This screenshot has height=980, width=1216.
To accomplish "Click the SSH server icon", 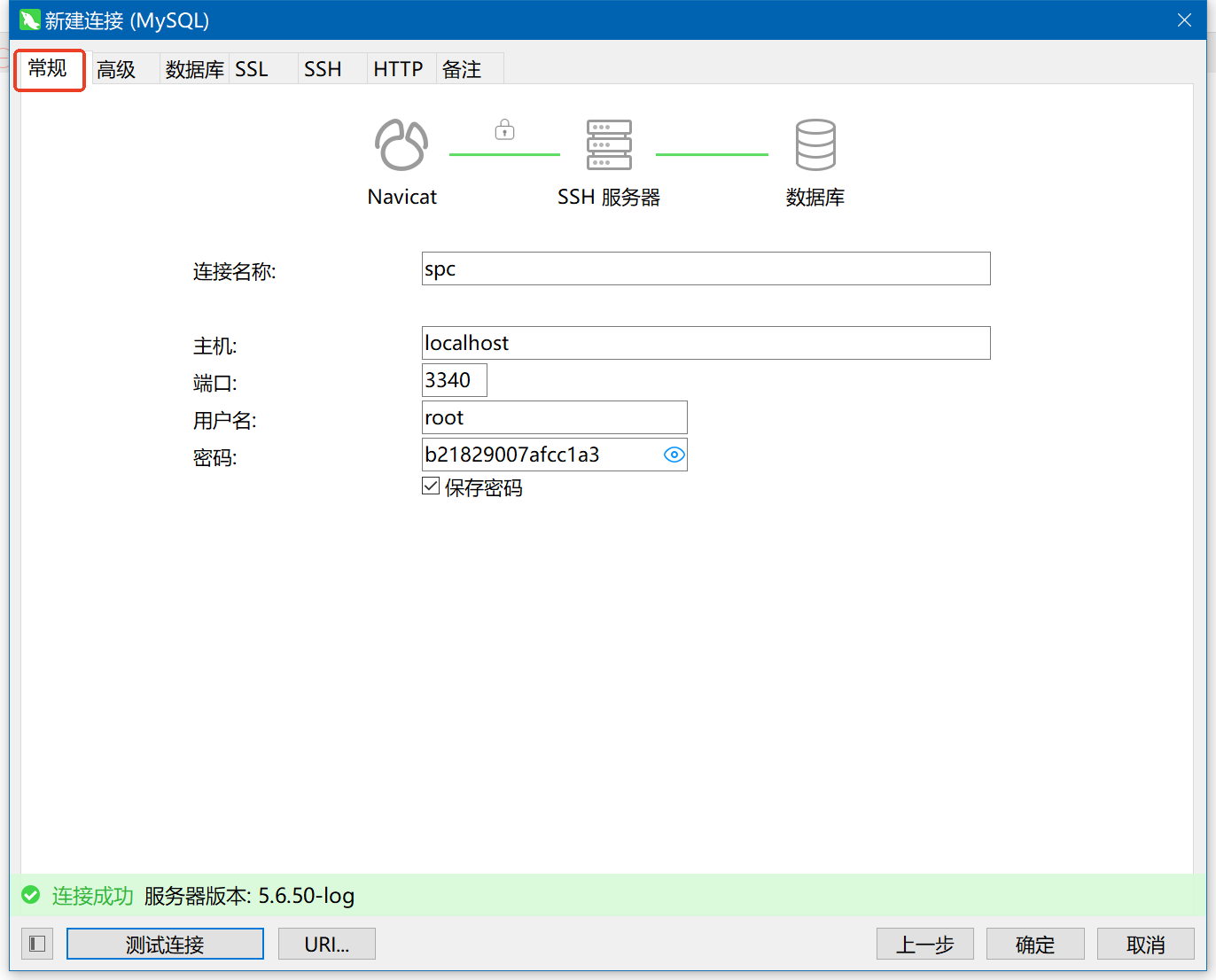I will 609,144.
